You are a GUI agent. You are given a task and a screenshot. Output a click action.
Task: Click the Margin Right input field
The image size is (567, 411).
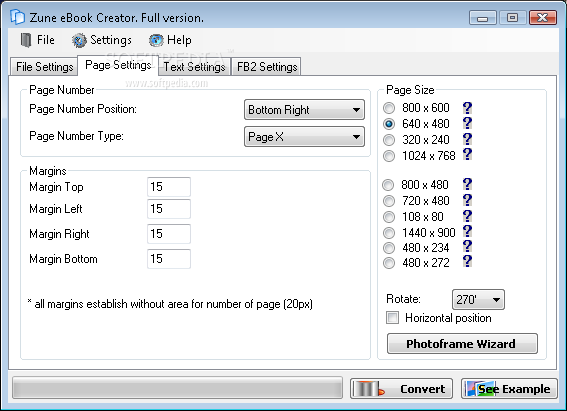169,234
